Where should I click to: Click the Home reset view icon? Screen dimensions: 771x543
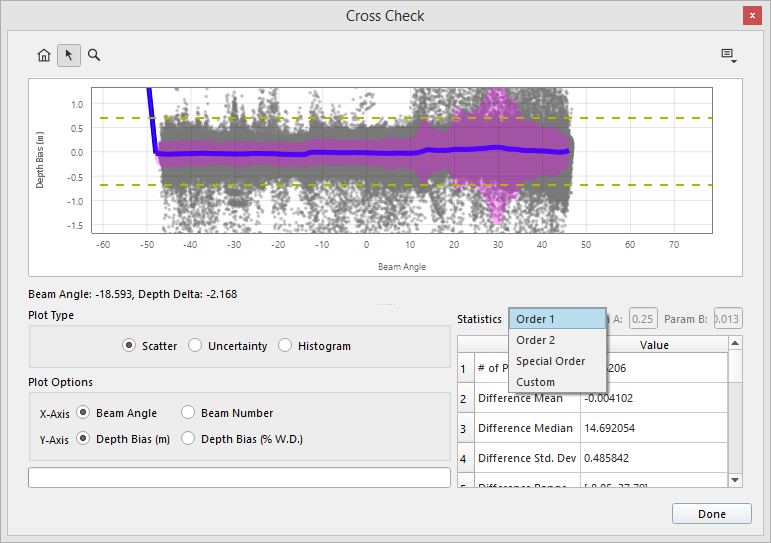point(44,55)
